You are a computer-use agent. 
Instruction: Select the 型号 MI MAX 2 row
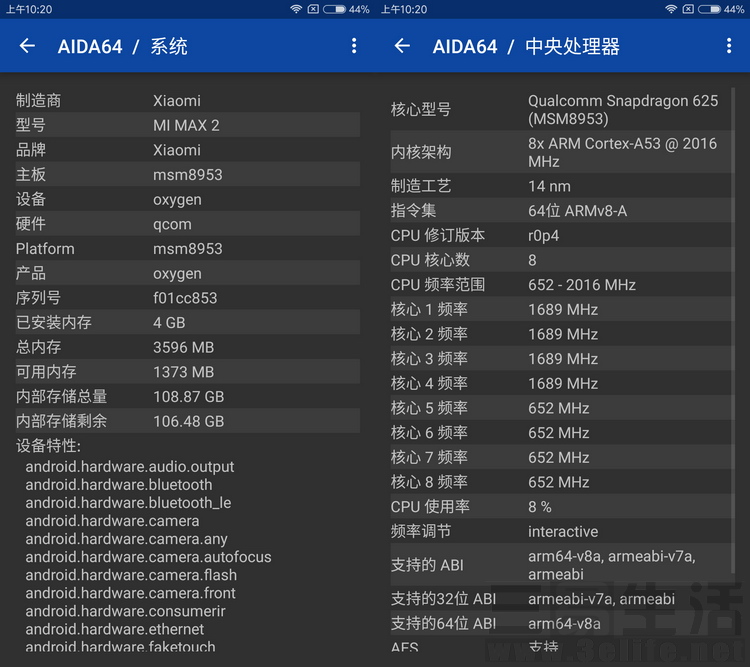click(188, 125)
